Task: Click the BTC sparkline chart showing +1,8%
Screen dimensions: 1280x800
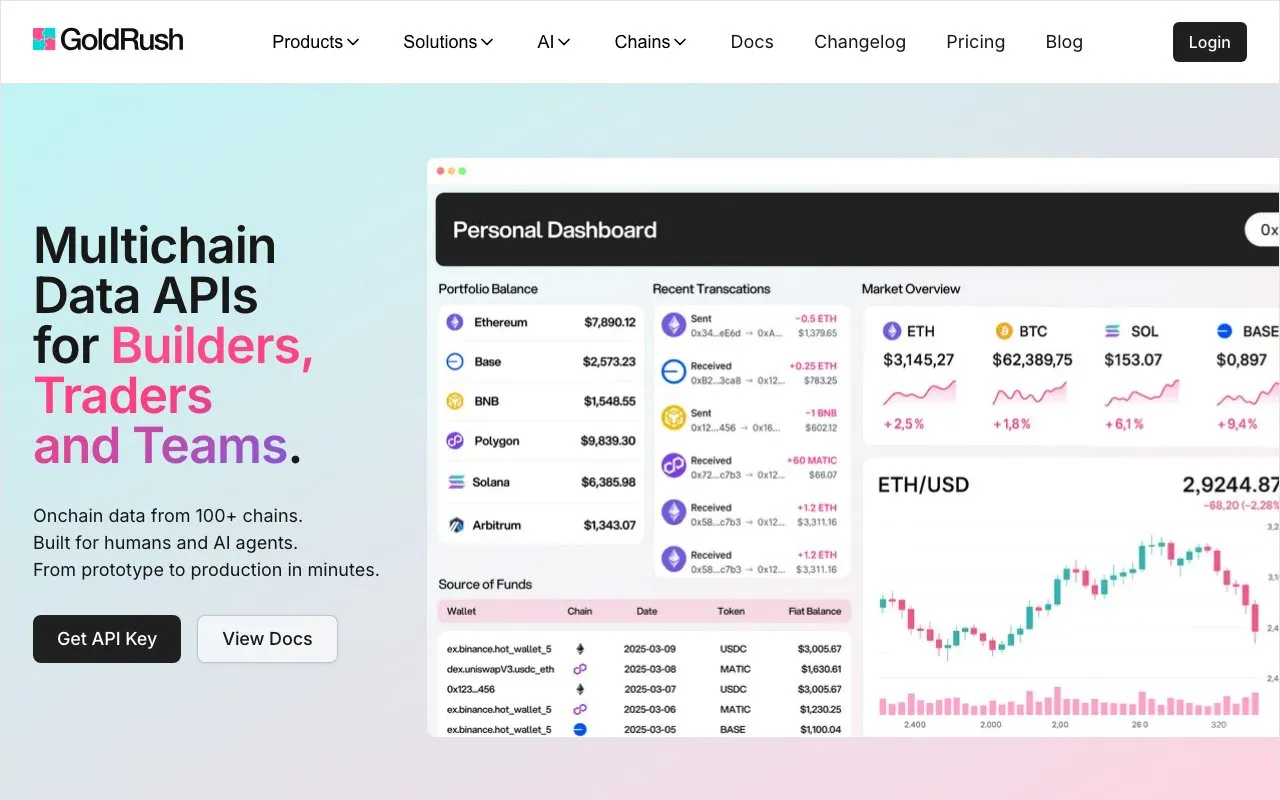Action: [x=1030, y=393]
